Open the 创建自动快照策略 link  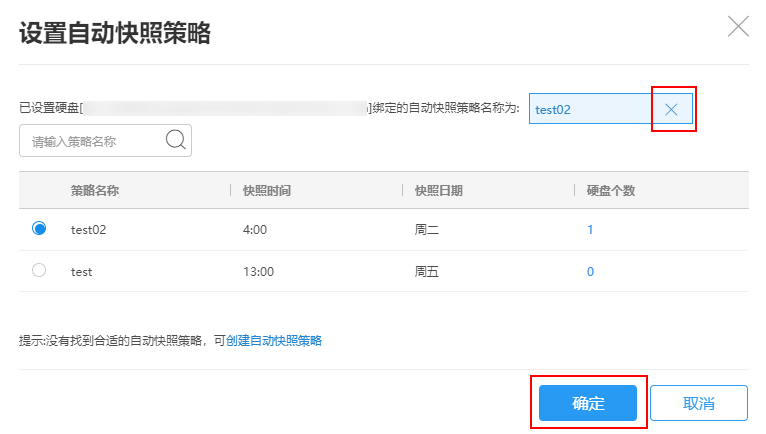tap(274, 341)
